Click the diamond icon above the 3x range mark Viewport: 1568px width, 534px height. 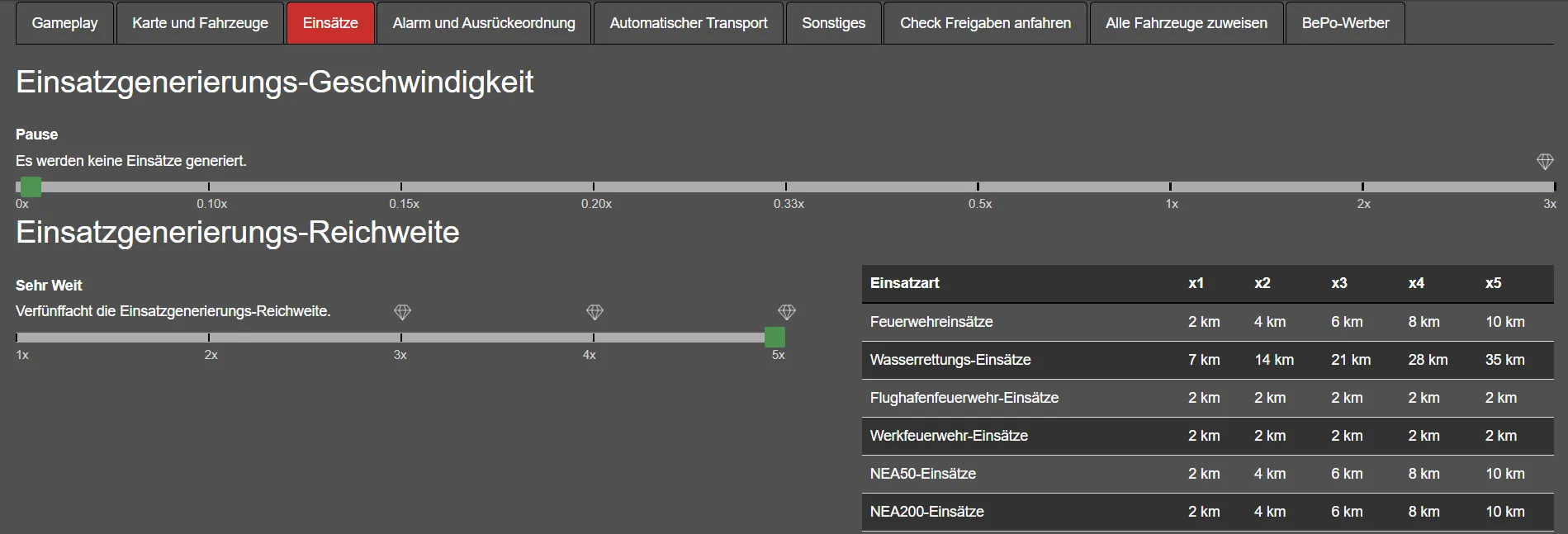tap(402, 312)
